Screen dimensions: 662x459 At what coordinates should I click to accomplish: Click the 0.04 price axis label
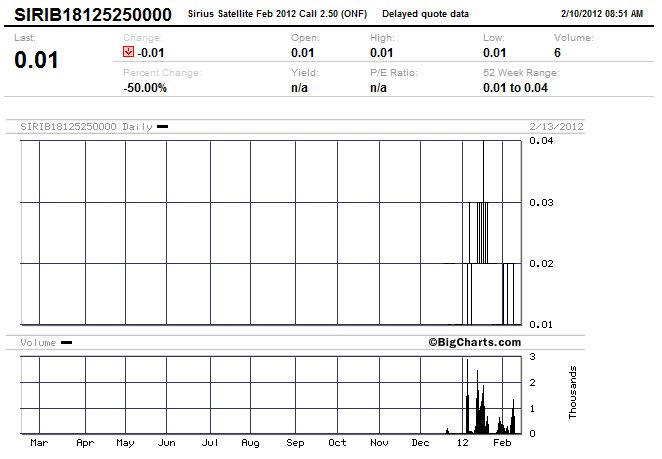click(541, 141)
